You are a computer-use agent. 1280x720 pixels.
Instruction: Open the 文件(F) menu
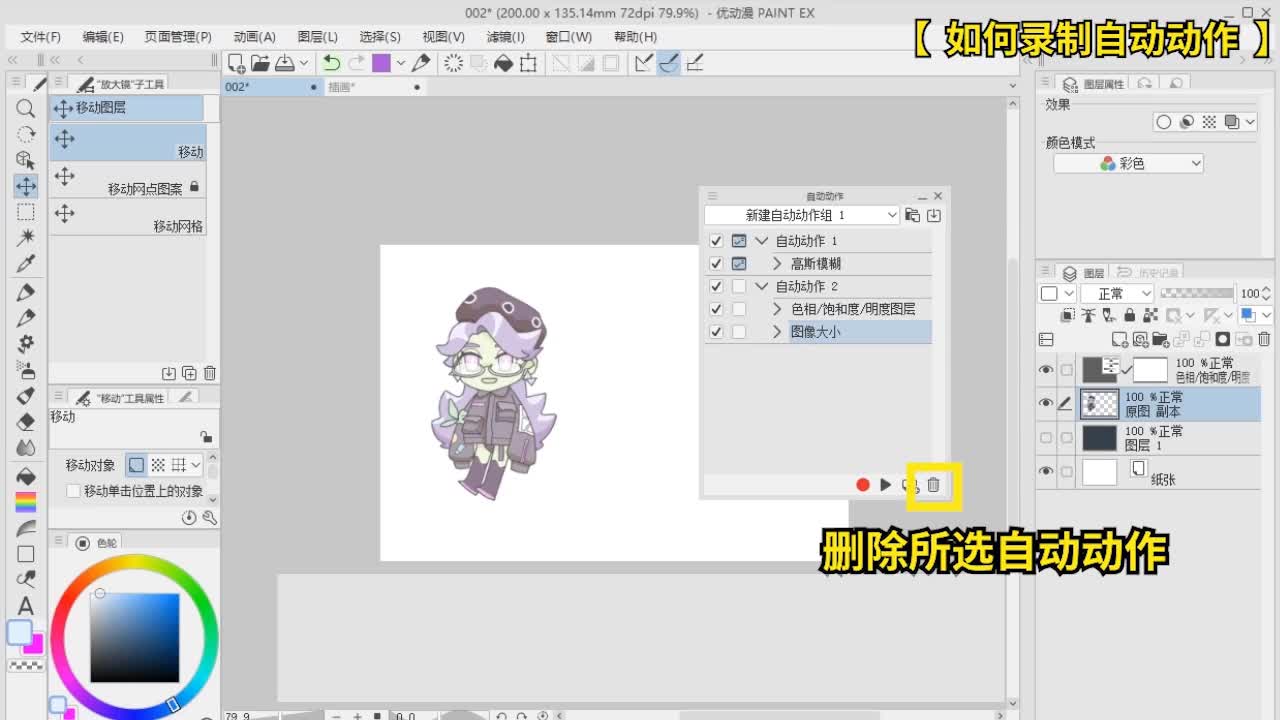point(41,37)
